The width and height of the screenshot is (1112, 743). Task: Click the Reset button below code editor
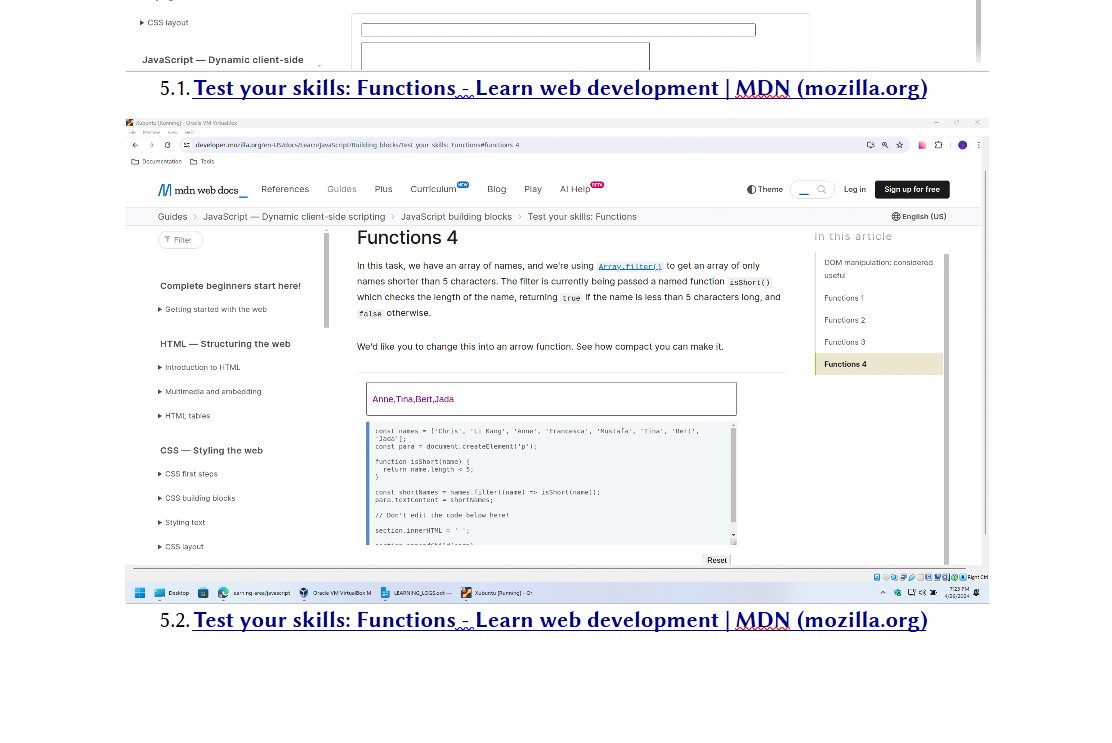[716, 560]
